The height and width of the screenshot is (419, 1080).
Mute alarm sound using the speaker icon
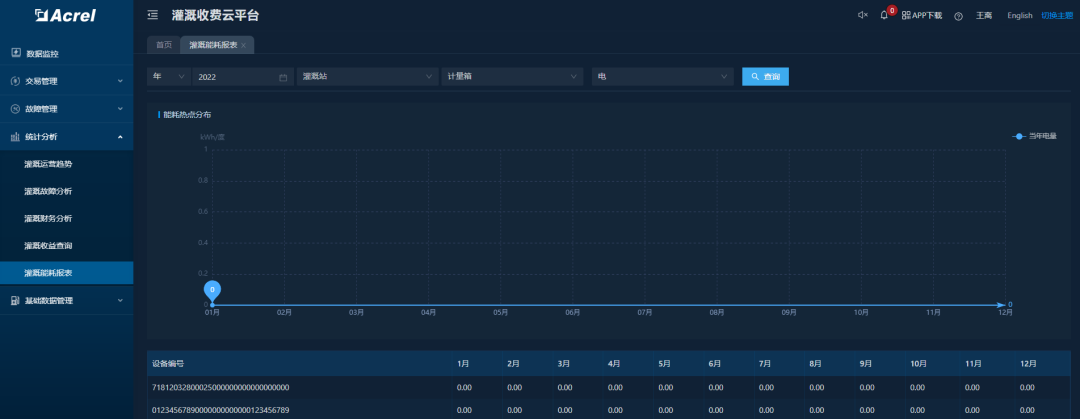pyautogui.click(x=862, y=15)
